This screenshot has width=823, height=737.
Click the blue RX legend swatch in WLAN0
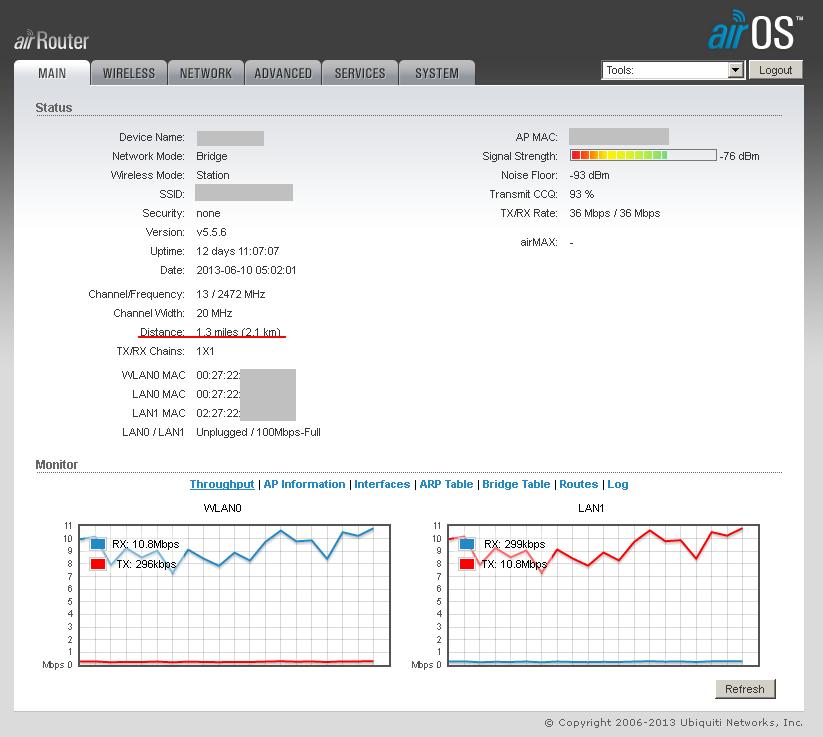tap(98, 544)
